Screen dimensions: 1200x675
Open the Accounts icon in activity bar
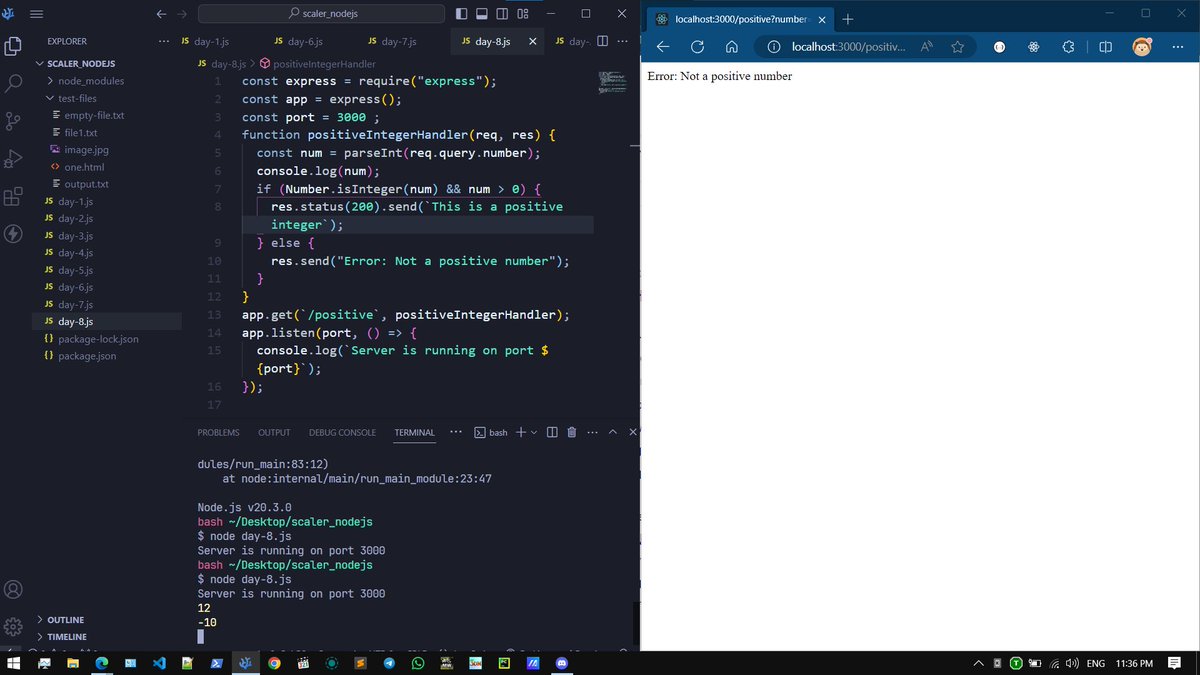pyautogui.click(x=14, y=589)
